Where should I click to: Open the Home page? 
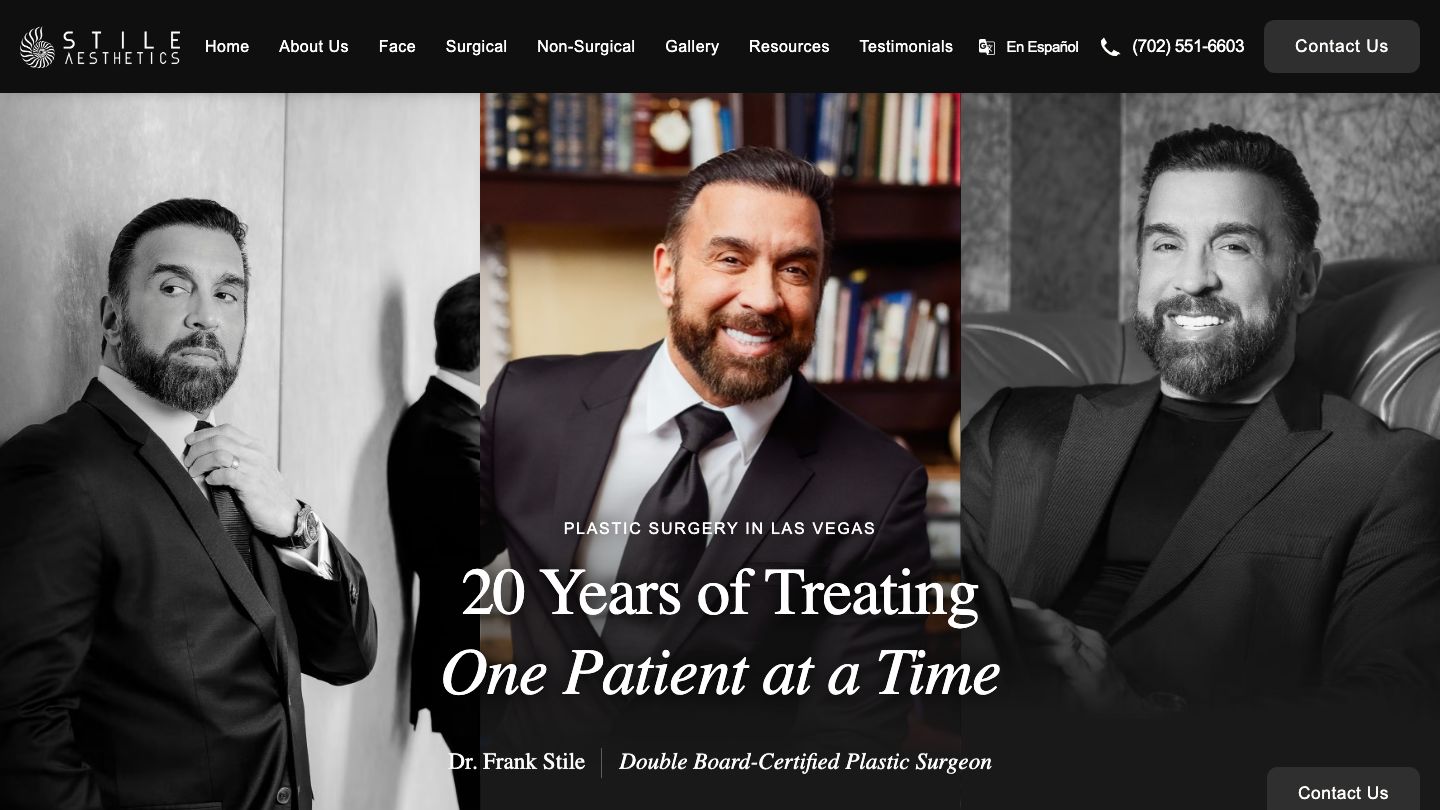(227, 46)
